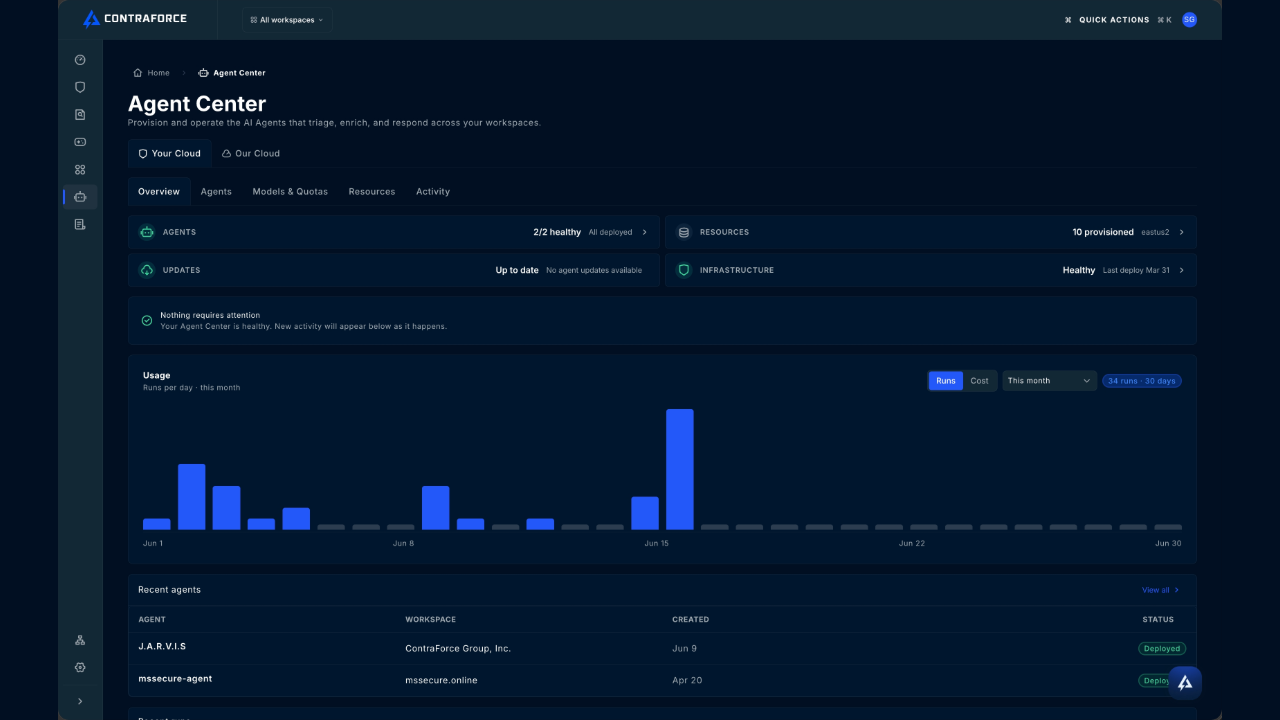Click the 2/2 healthy status text

click(x=557, y=232)
